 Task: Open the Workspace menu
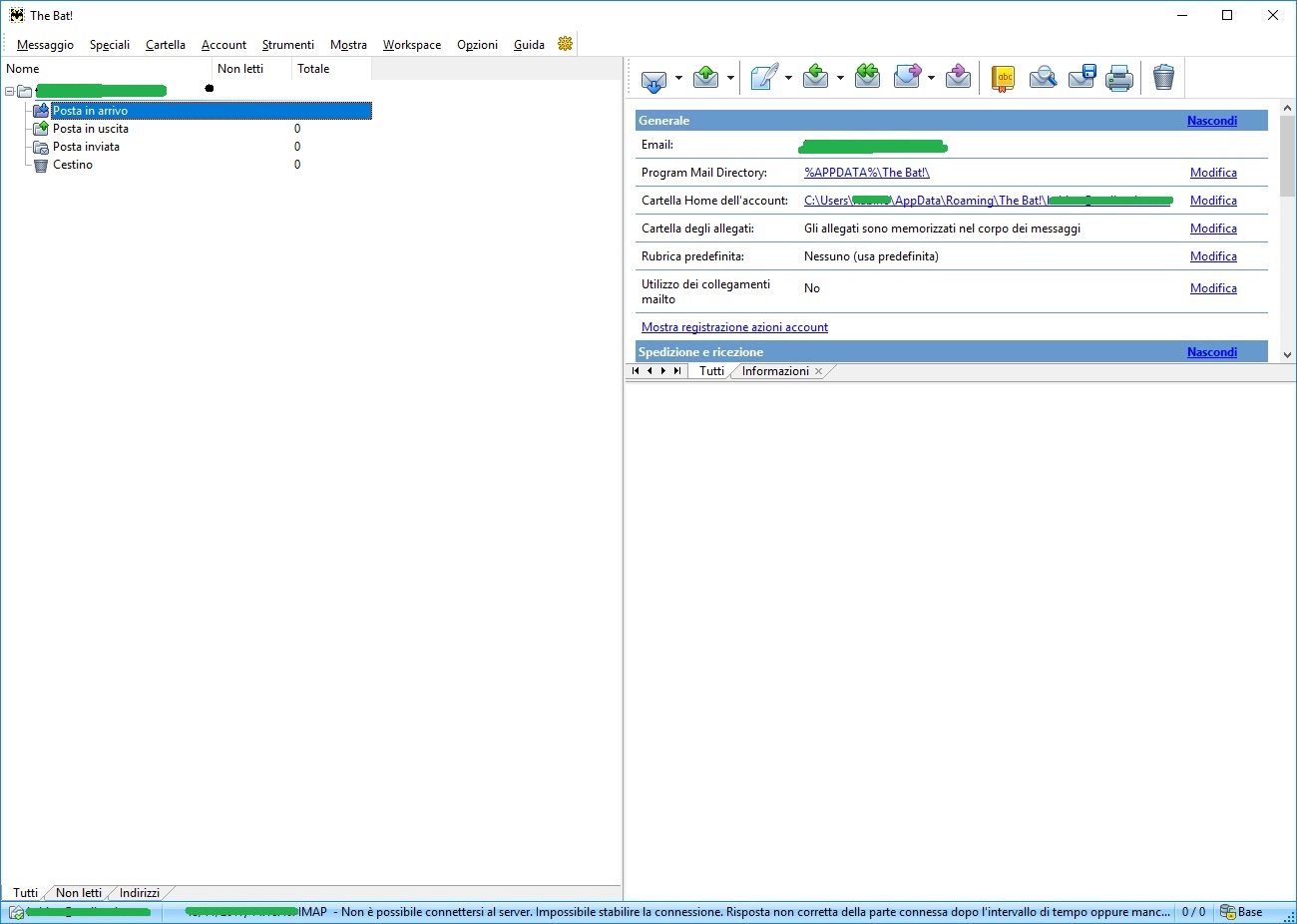(x=412, y=45)
